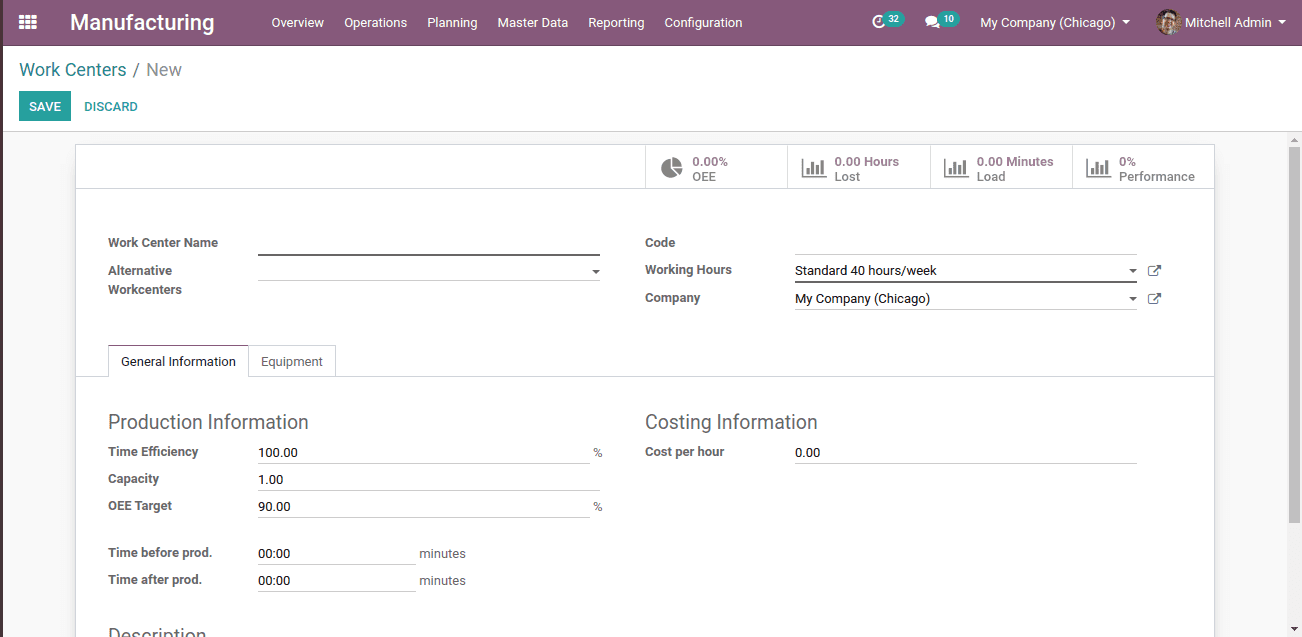Expand the Working Hours dropdown arrow
Viewport: 1302px width, 637px height.
click(x=1132, y=271)
